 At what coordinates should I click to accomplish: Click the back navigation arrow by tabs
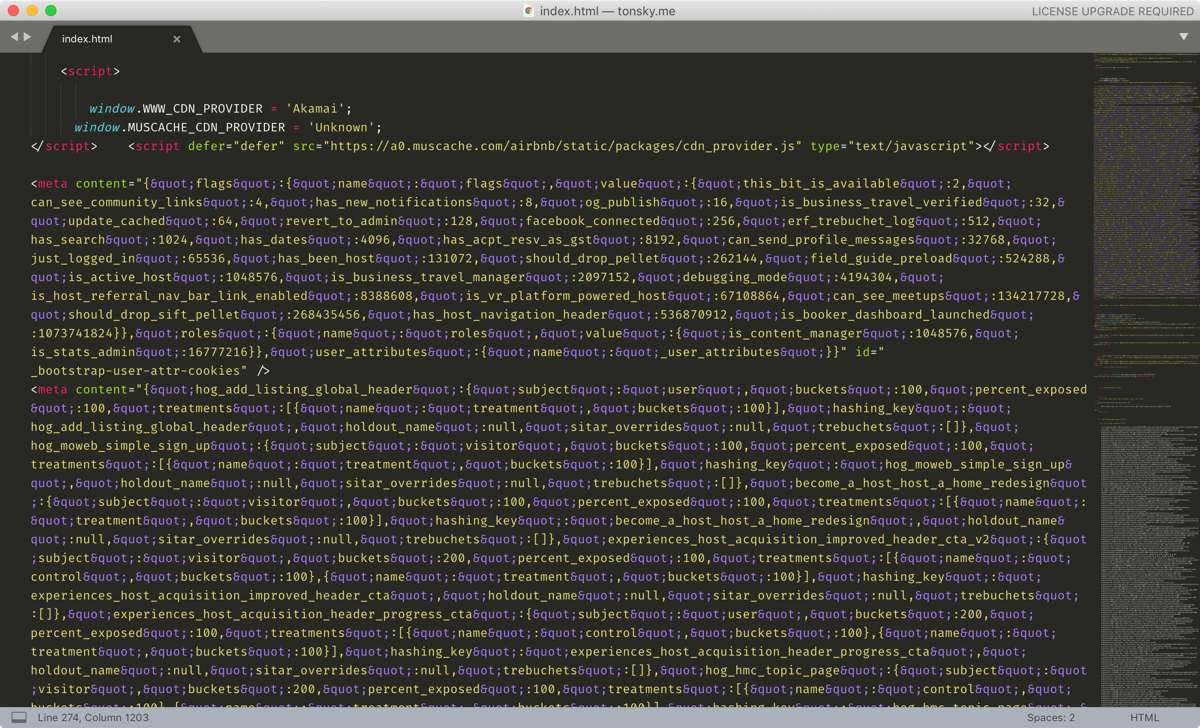(14, 37)
